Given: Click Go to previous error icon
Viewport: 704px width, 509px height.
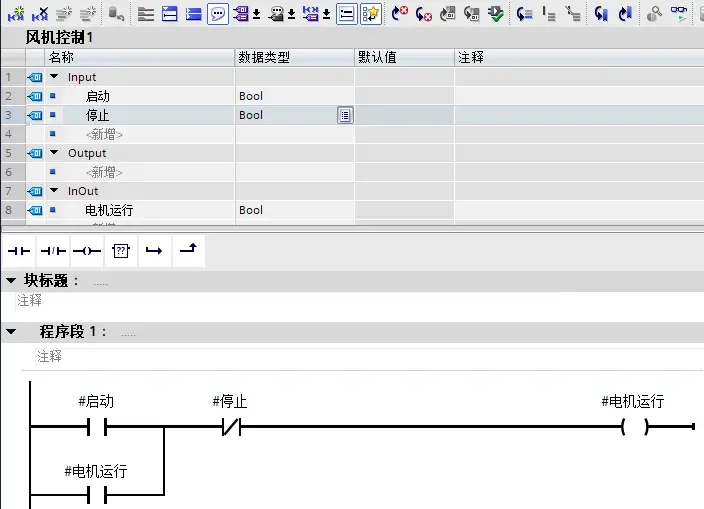Looking at the screenshot, I should point(423,14).
